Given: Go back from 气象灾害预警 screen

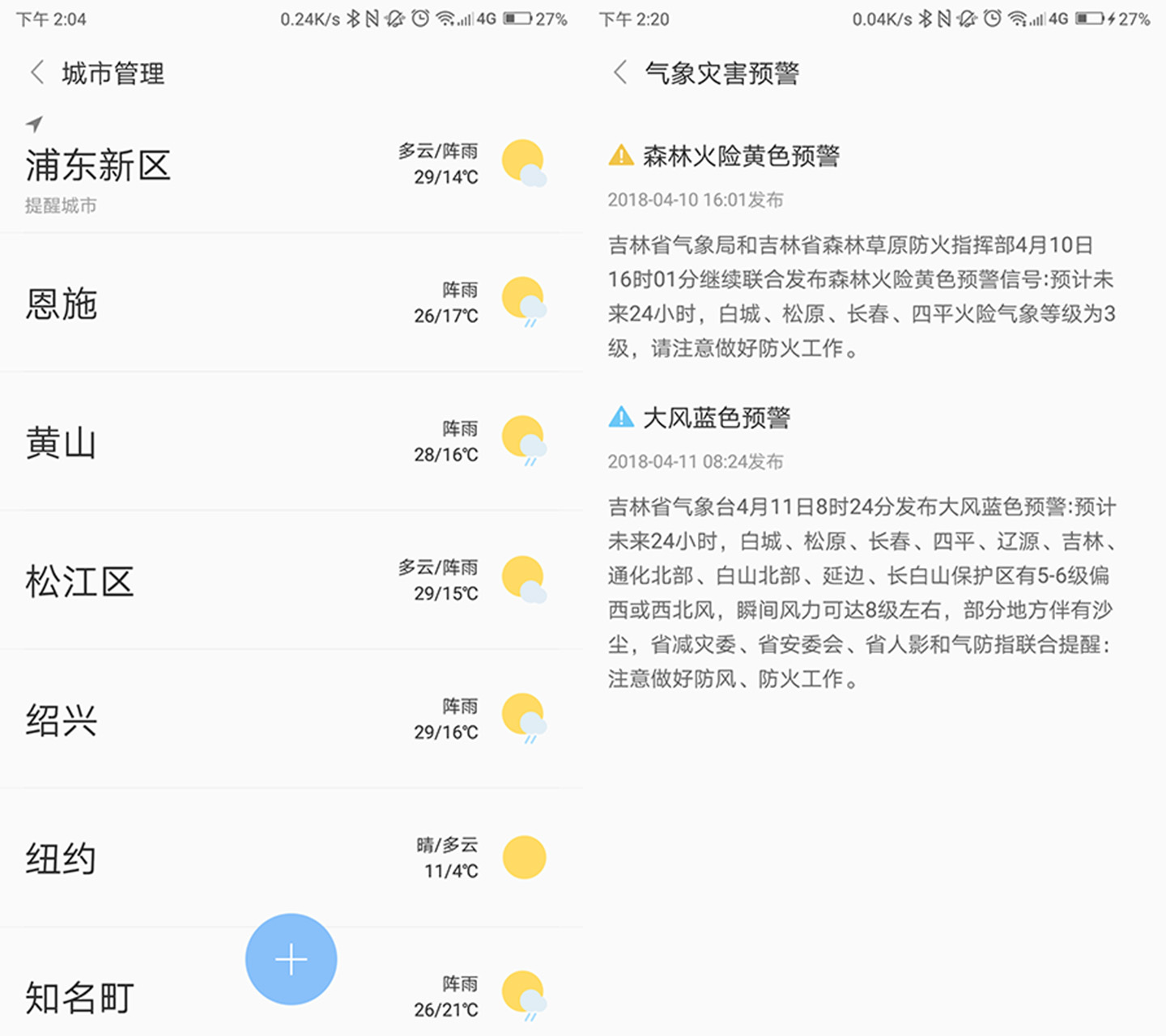Looking at the screenshot, I should click(619, 73).
